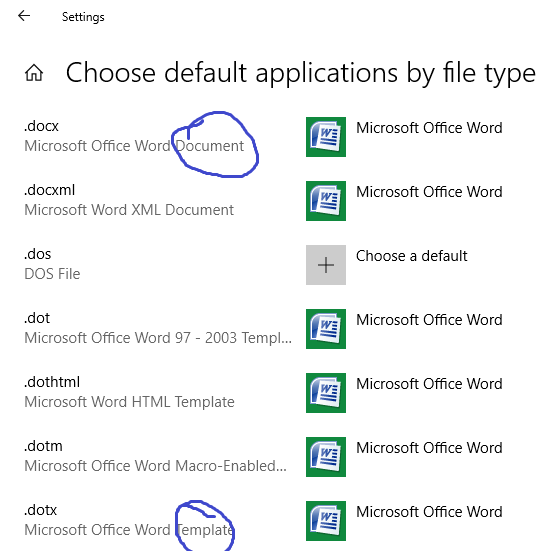Click the Word icon for .docxml
The width and height of the screenshot is (543, 551).
pyautogui.click(x=326, y=201)
